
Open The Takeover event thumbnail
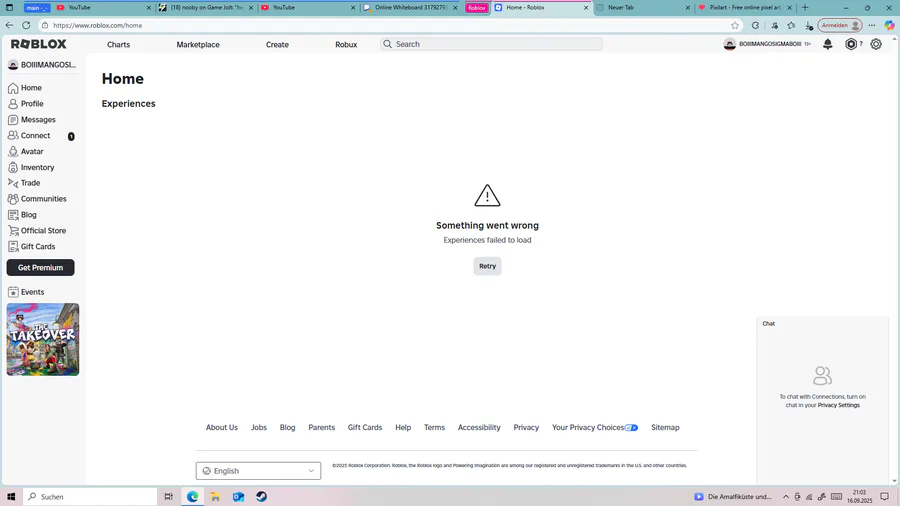pos(43,340)
